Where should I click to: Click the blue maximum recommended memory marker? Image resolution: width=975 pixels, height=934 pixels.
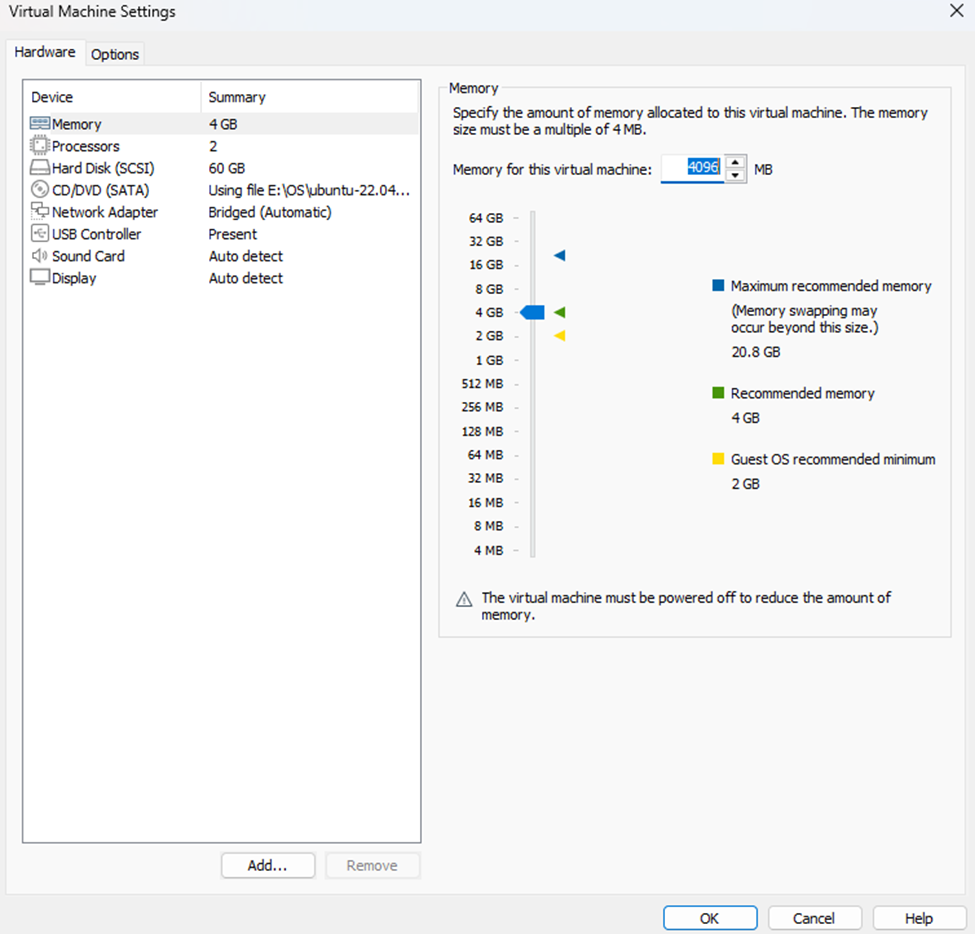(559, 256)
